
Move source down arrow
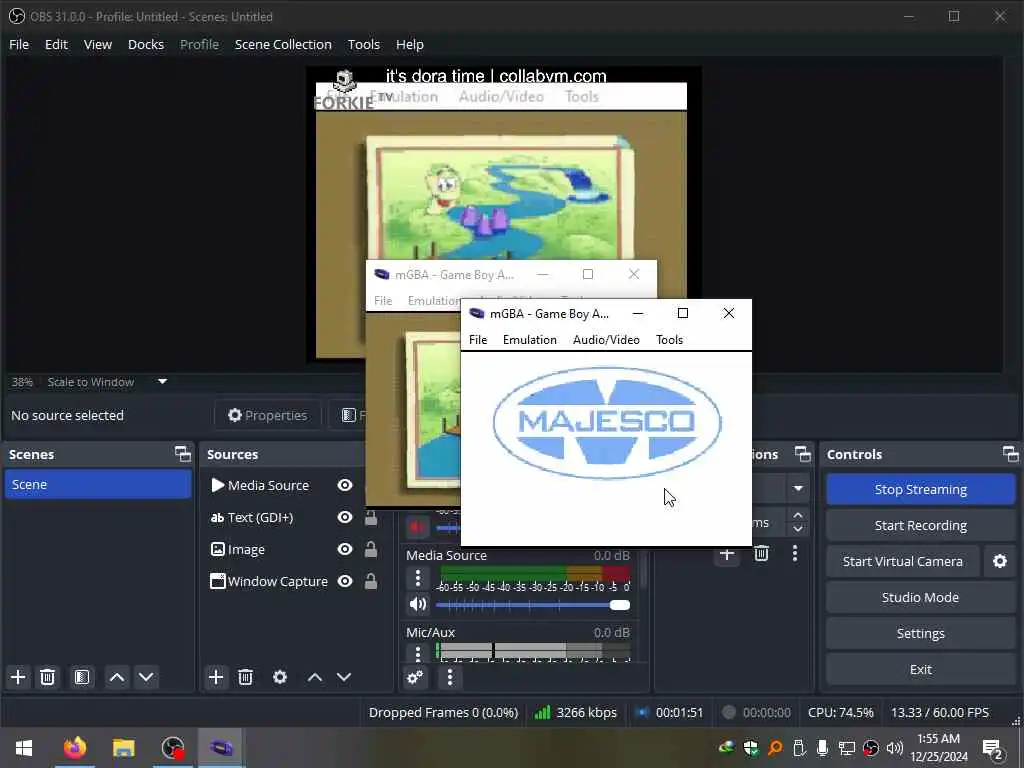(x=344, y=677)
